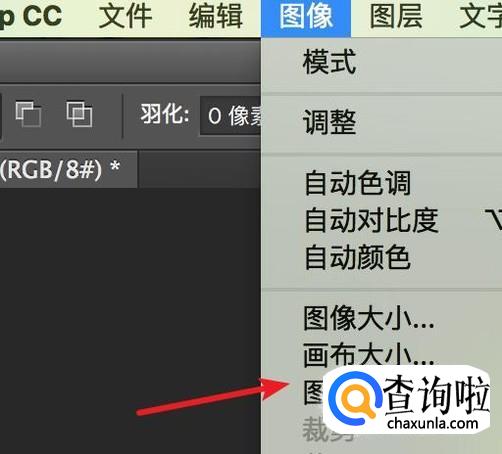Expand the 调整 submenu
This screenshot has width=502, height=454.
pyautogui.click(x=382, y=122)
